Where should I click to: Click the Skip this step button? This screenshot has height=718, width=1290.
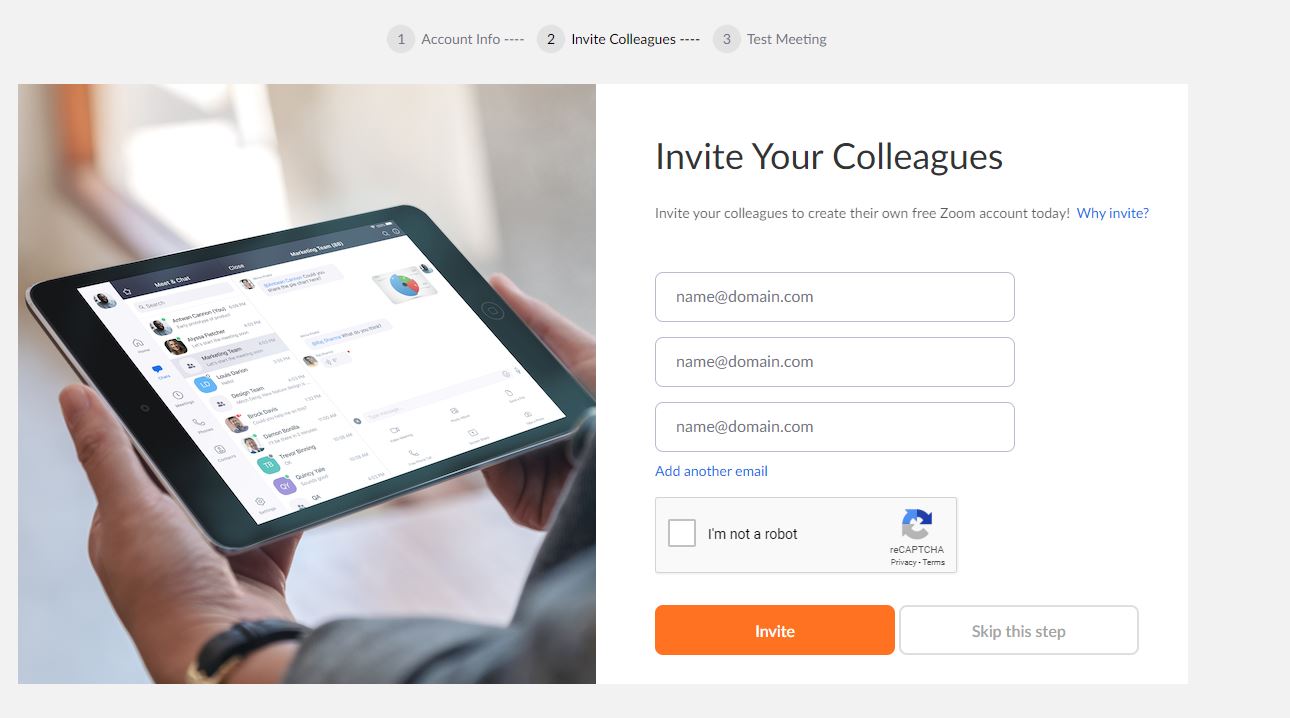[x=1019, y=630]
